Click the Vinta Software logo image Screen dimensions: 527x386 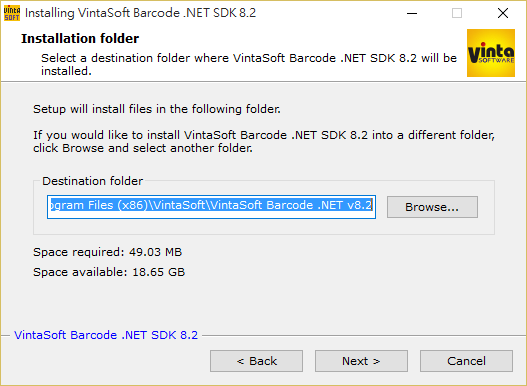tap(491, 53)
